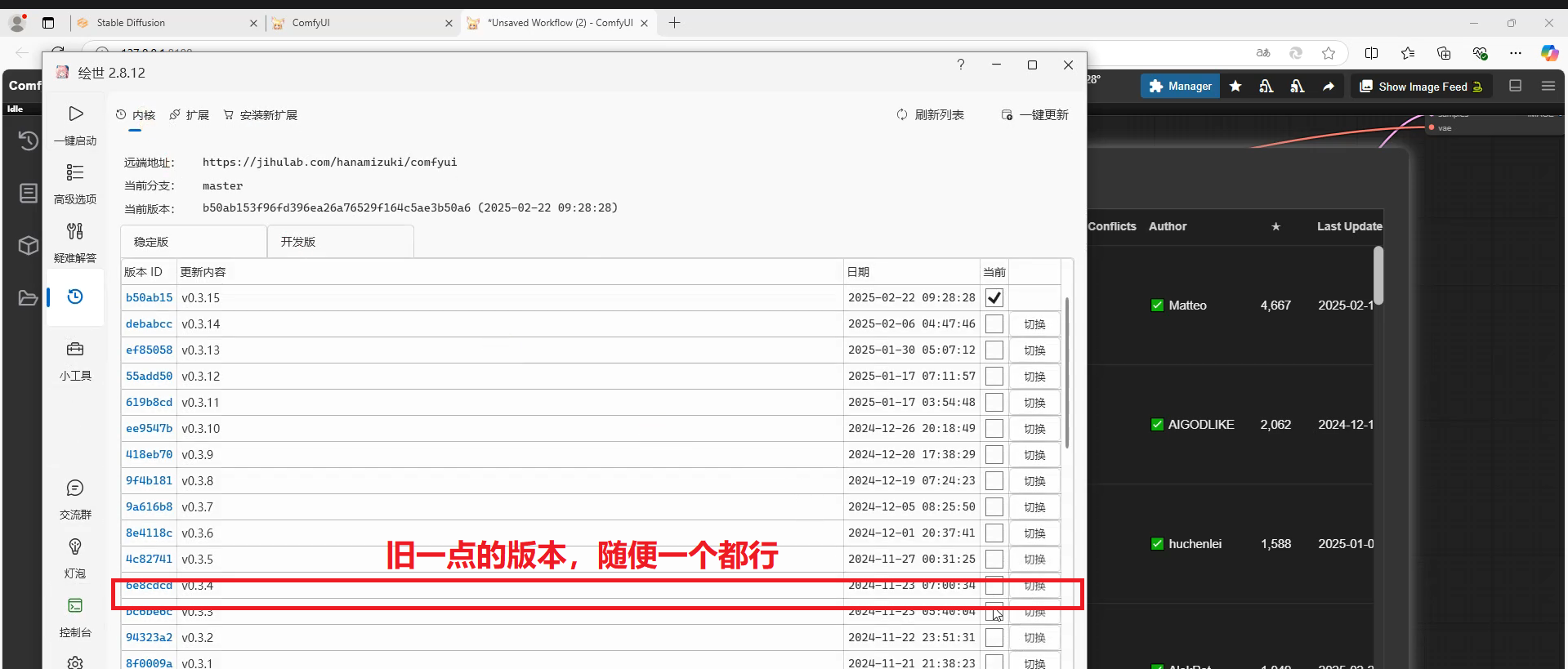
Task: Click 切换 for version v0.3.14
Action: pyautogui.click(x=1035, y=324)
